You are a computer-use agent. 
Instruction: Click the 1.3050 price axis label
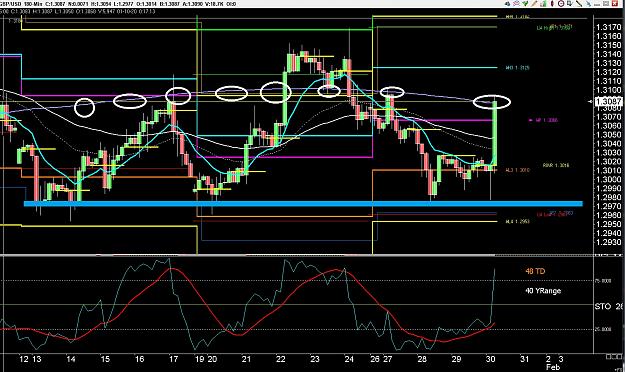(608, 135)
